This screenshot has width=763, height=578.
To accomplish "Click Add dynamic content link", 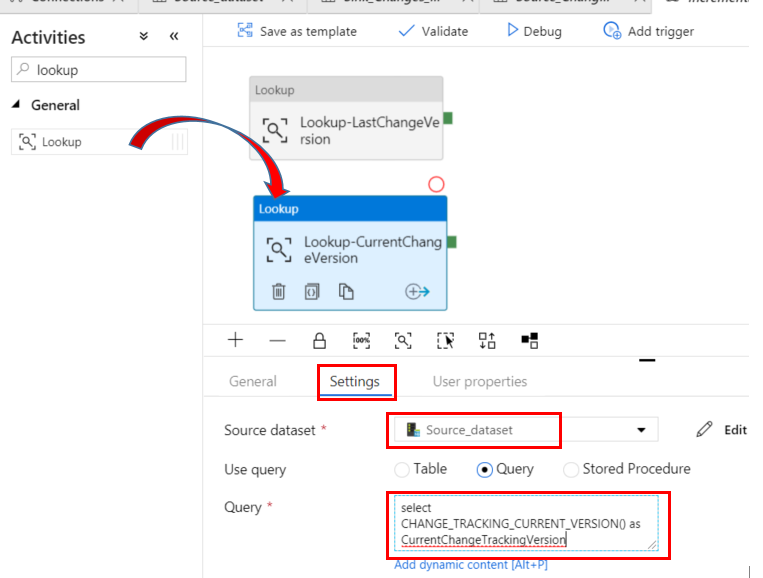I will click(x=471, y=565).
